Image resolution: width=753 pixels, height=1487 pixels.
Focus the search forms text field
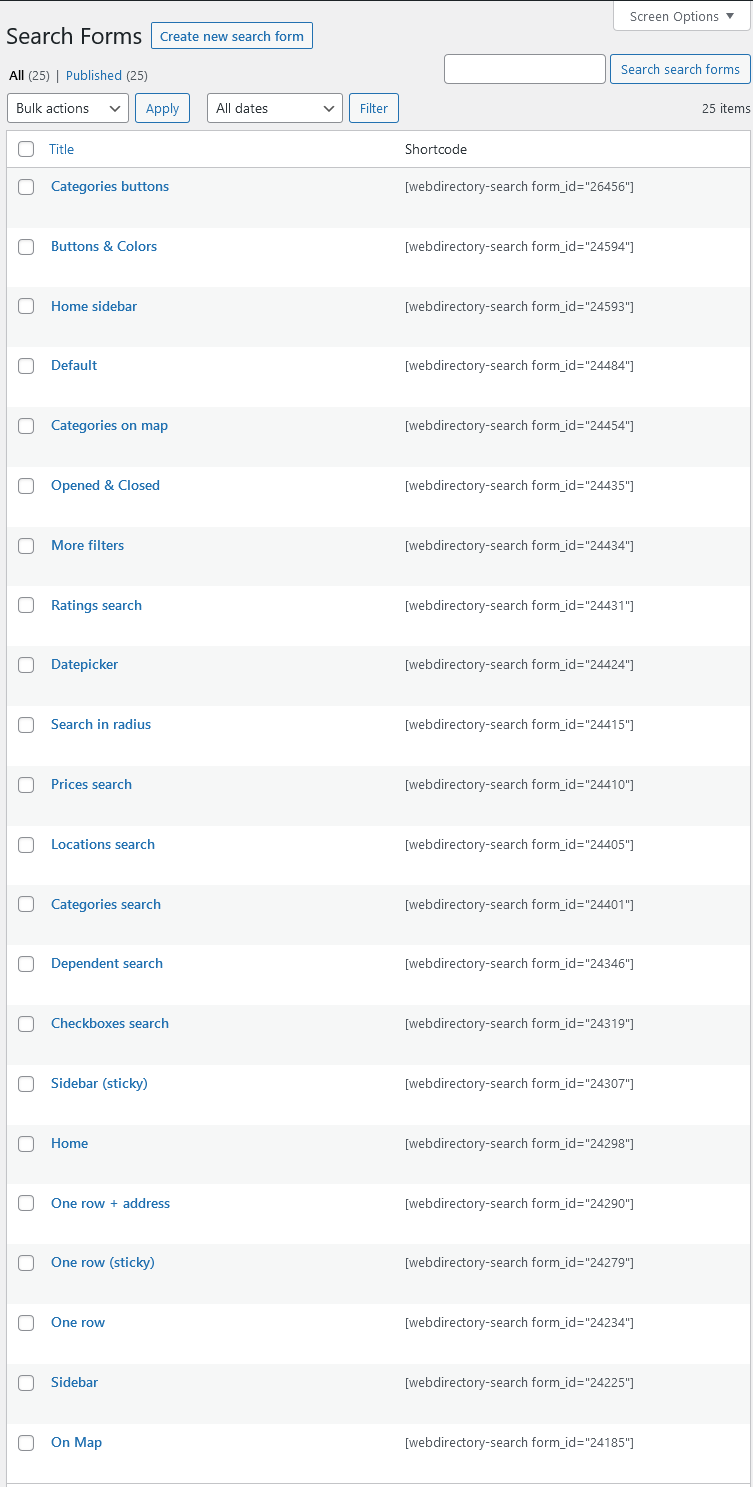pyautogui.click(x=525, y=69)
